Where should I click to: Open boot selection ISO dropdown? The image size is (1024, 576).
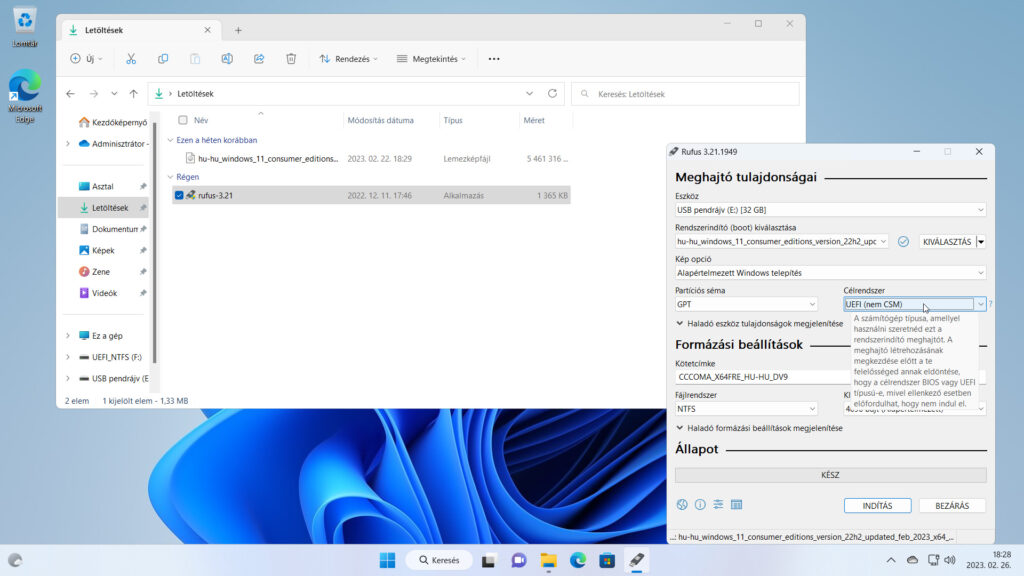pos(781,242)
